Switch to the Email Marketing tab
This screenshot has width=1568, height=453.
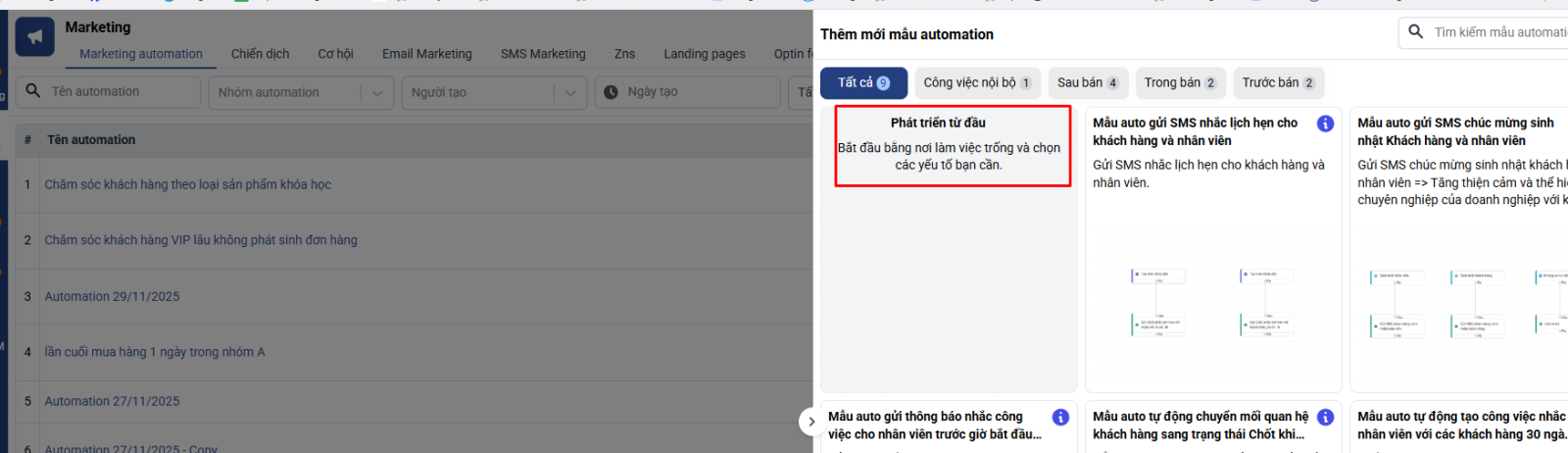(426, 54)
